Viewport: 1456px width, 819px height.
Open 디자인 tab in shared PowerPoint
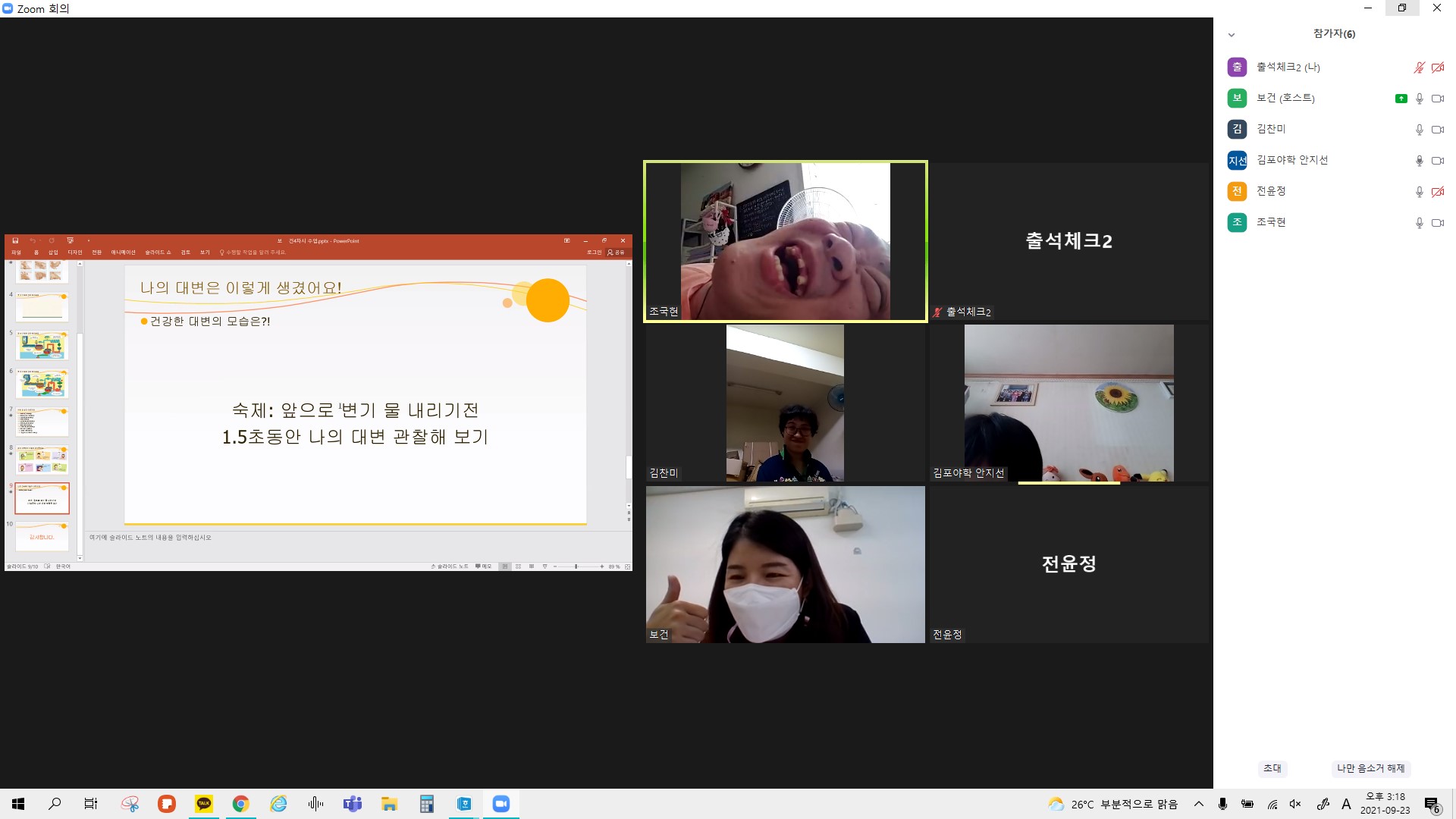point(75,253)
